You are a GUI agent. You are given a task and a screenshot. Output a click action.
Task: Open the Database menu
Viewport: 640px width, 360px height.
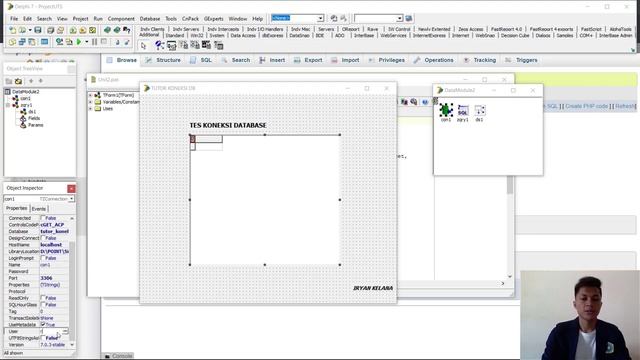tap(150, 19)
